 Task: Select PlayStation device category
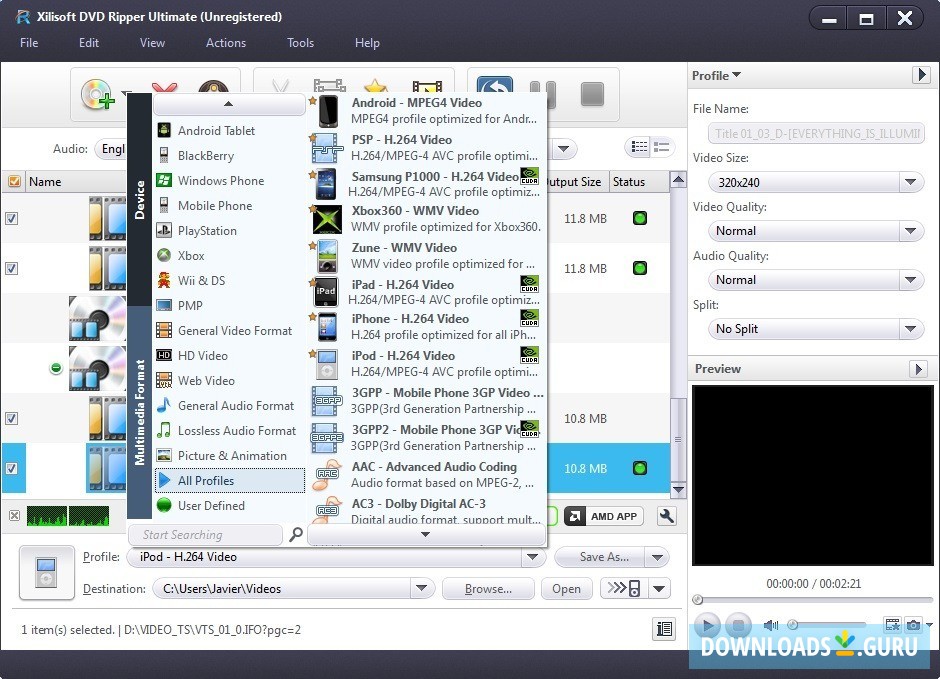click(229, 231)
